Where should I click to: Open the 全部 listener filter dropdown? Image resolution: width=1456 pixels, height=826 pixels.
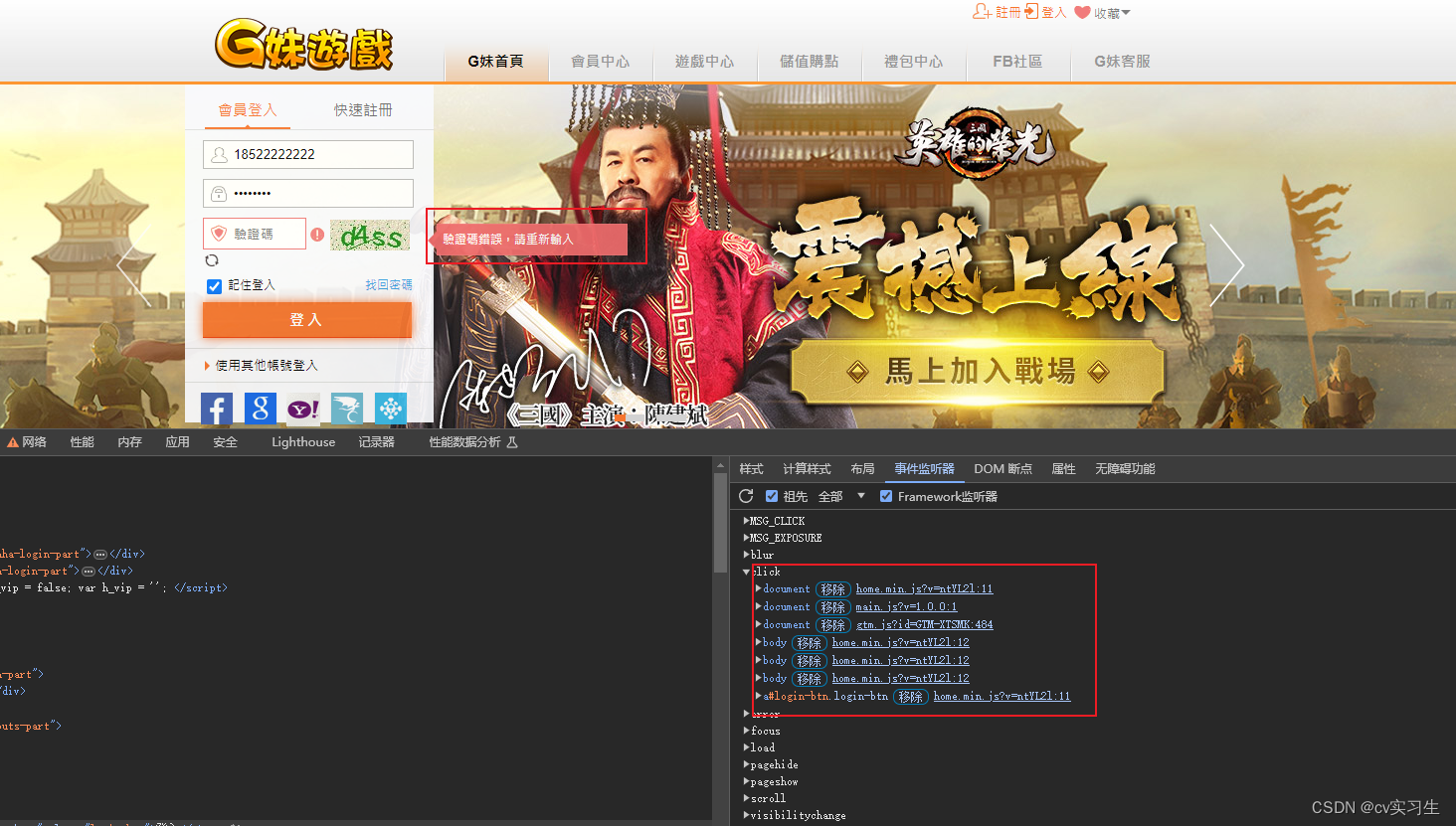[841, 496]
